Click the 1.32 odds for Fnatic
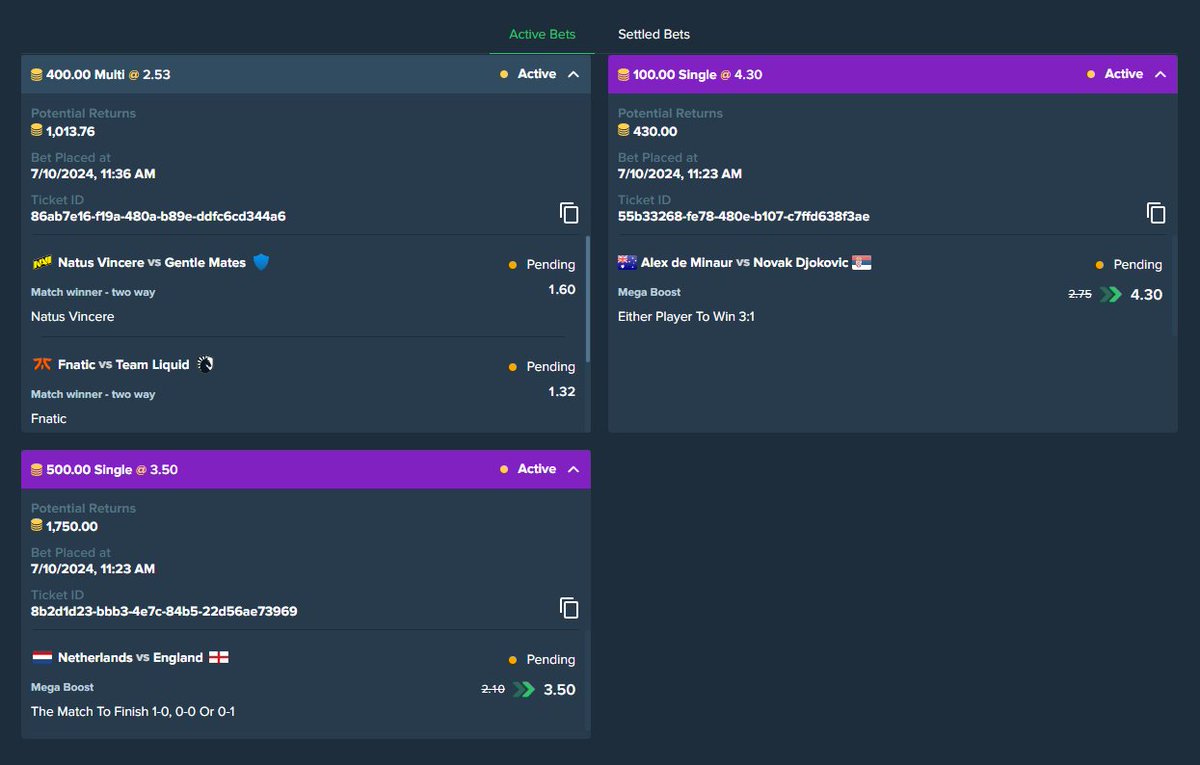This screenshot has height=765, width=1200. (x=562, y=391)
